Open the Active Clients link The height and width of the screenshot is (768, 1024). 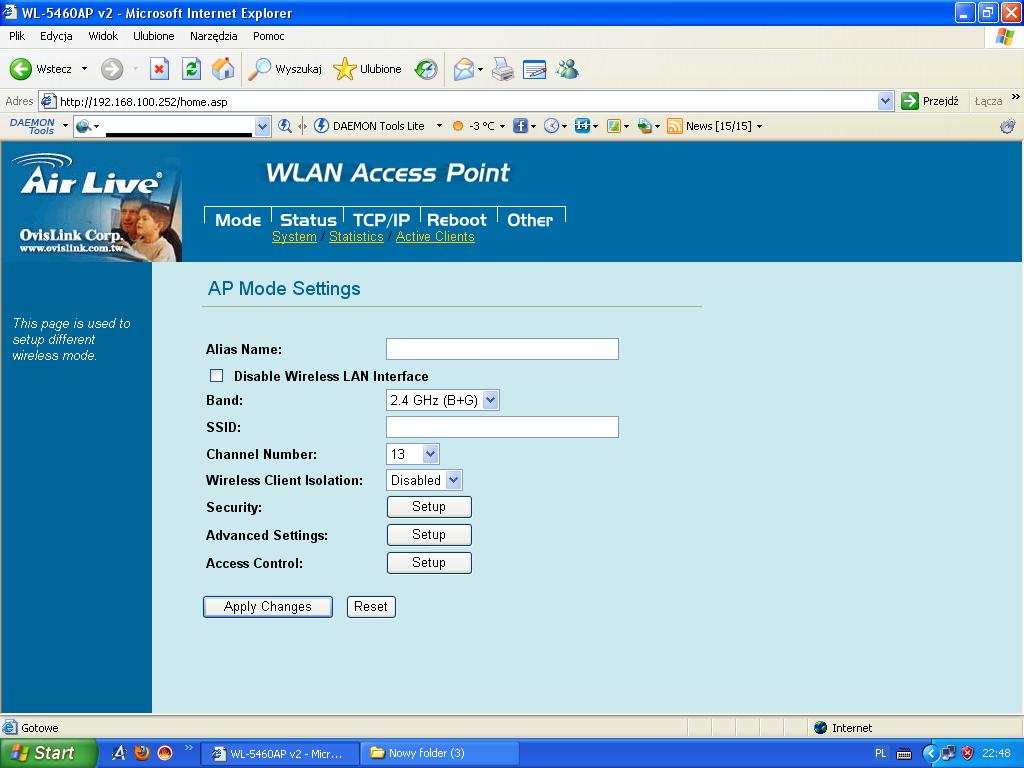(435, 237)
